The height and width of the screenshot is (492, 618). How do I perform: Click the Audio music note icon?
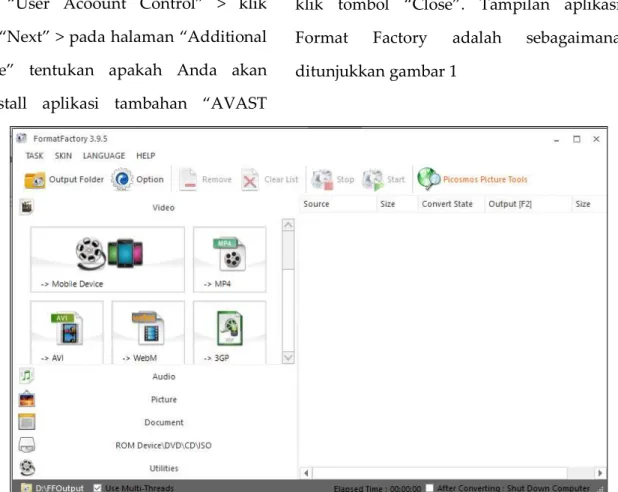pos(26,376)
